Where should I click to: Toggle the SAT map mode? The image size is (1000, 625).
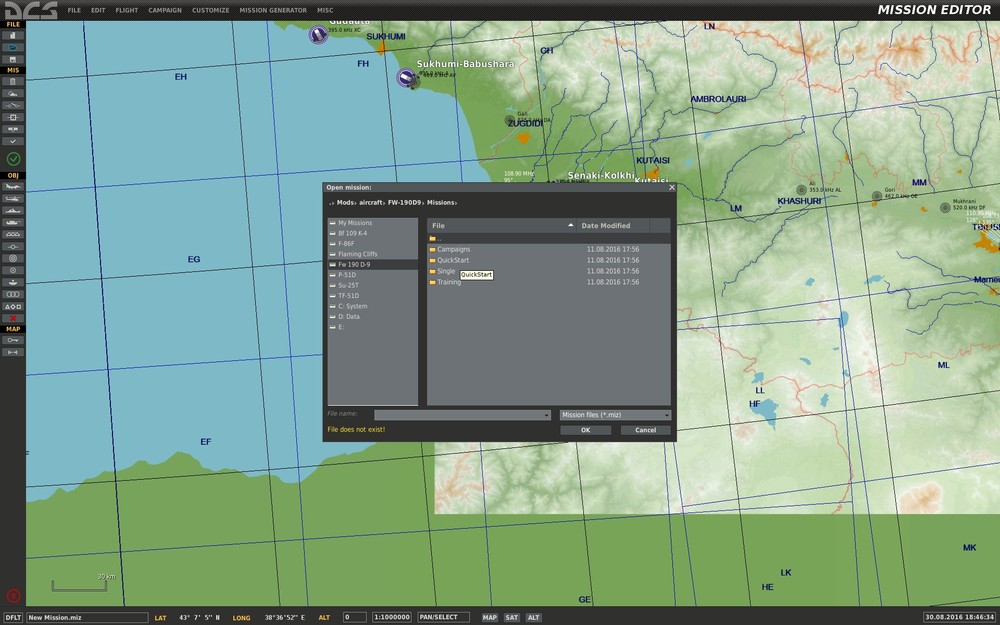tap(511, 618)
